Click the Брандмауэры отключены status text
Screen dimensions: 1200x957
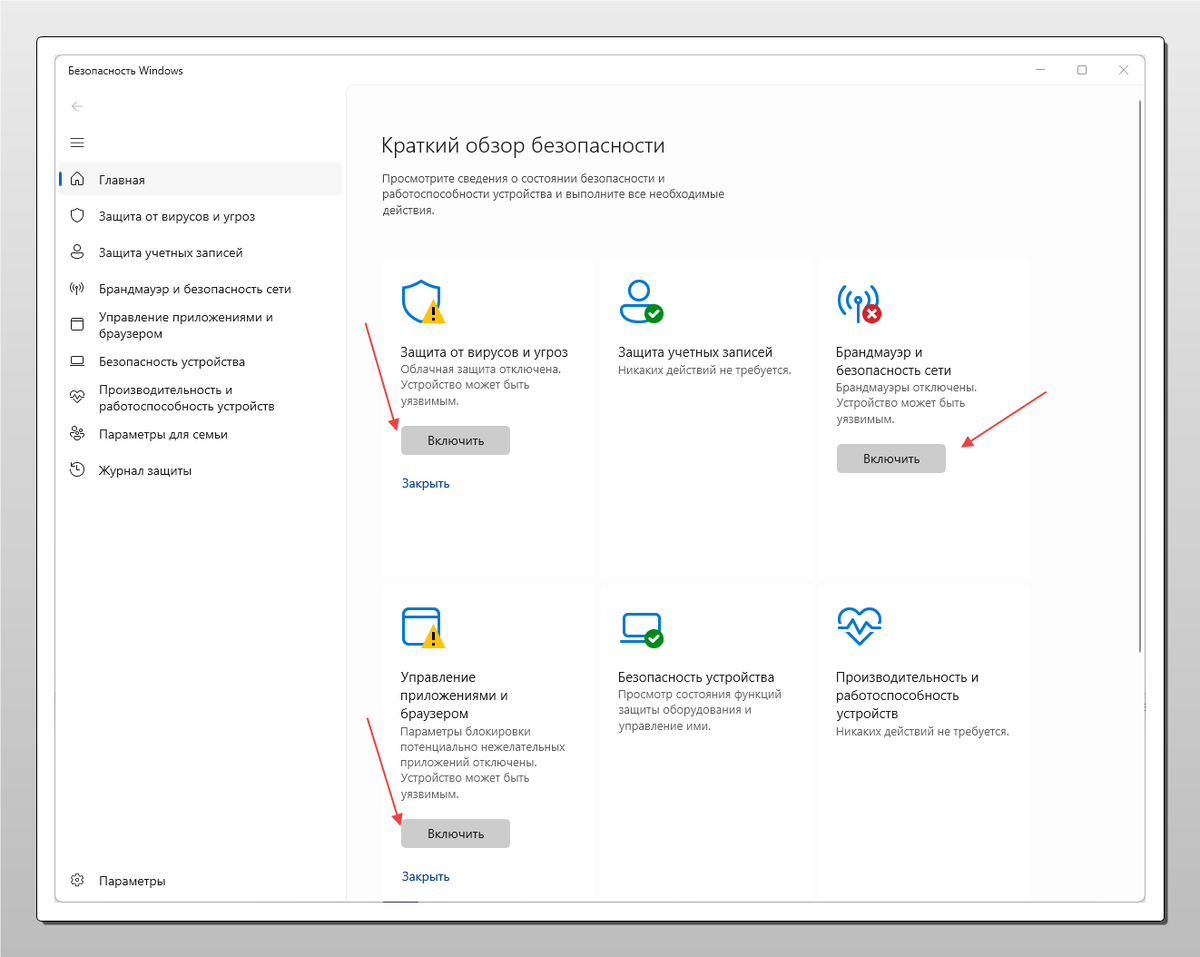[x=906, y=387]
